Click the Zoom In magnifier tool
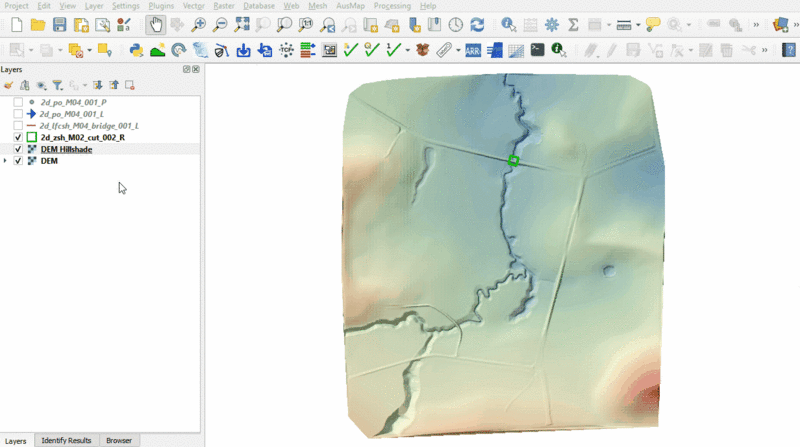This screenshot has width=800, height=447. [x=199, y=24]
